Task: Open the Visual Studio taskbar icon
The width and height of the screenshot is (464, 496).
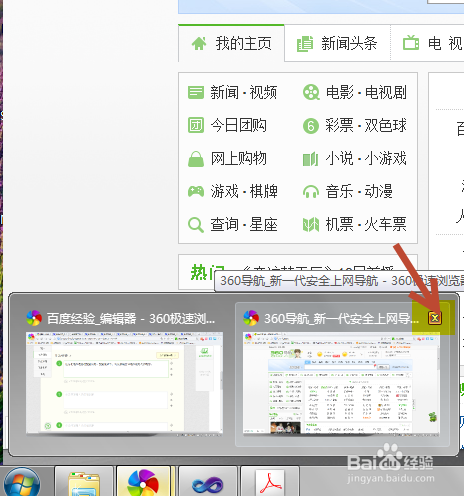Action: point(208,481)
